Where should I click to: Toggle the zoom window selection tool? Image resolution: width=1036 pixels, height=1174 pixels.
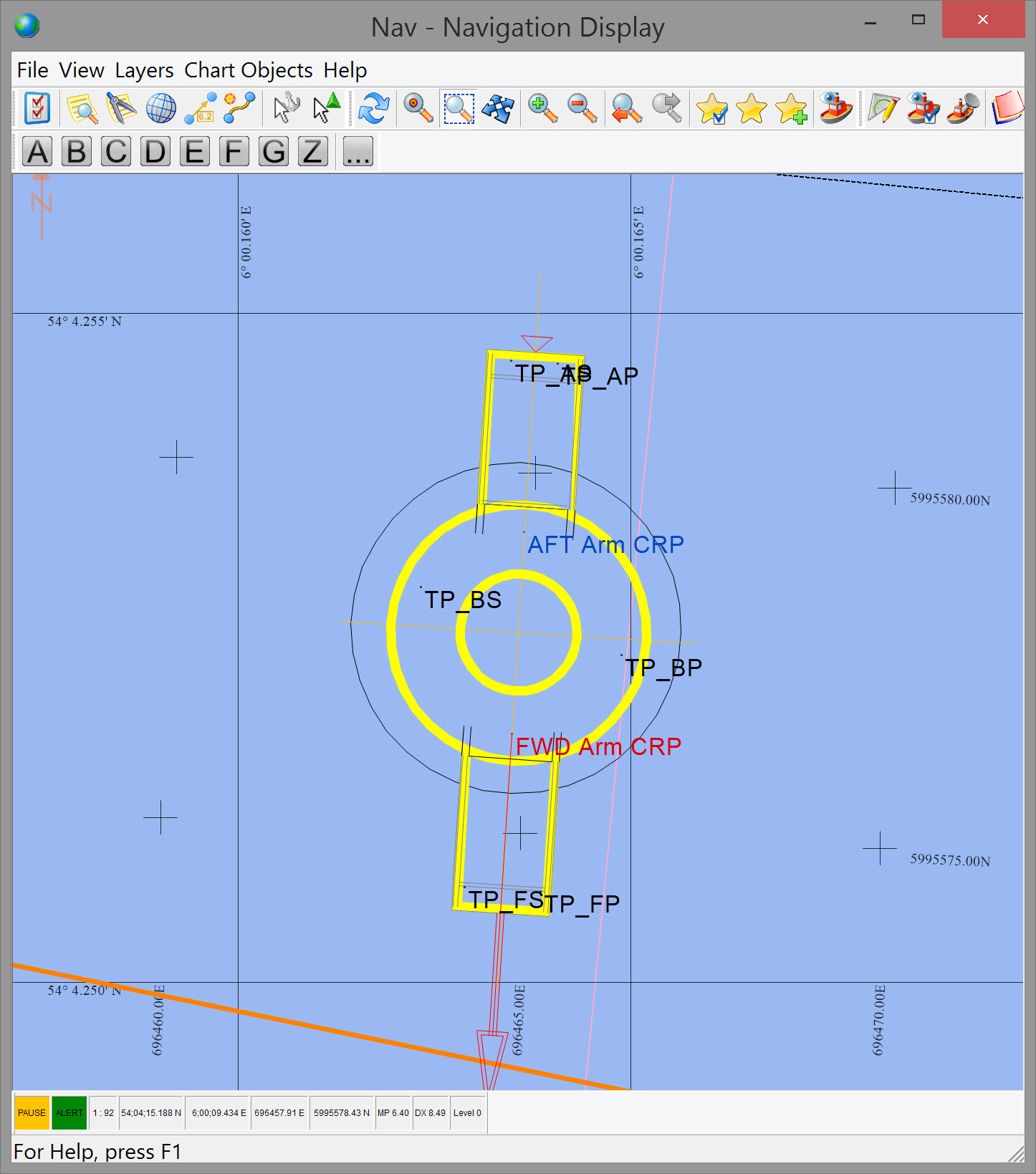459,108
